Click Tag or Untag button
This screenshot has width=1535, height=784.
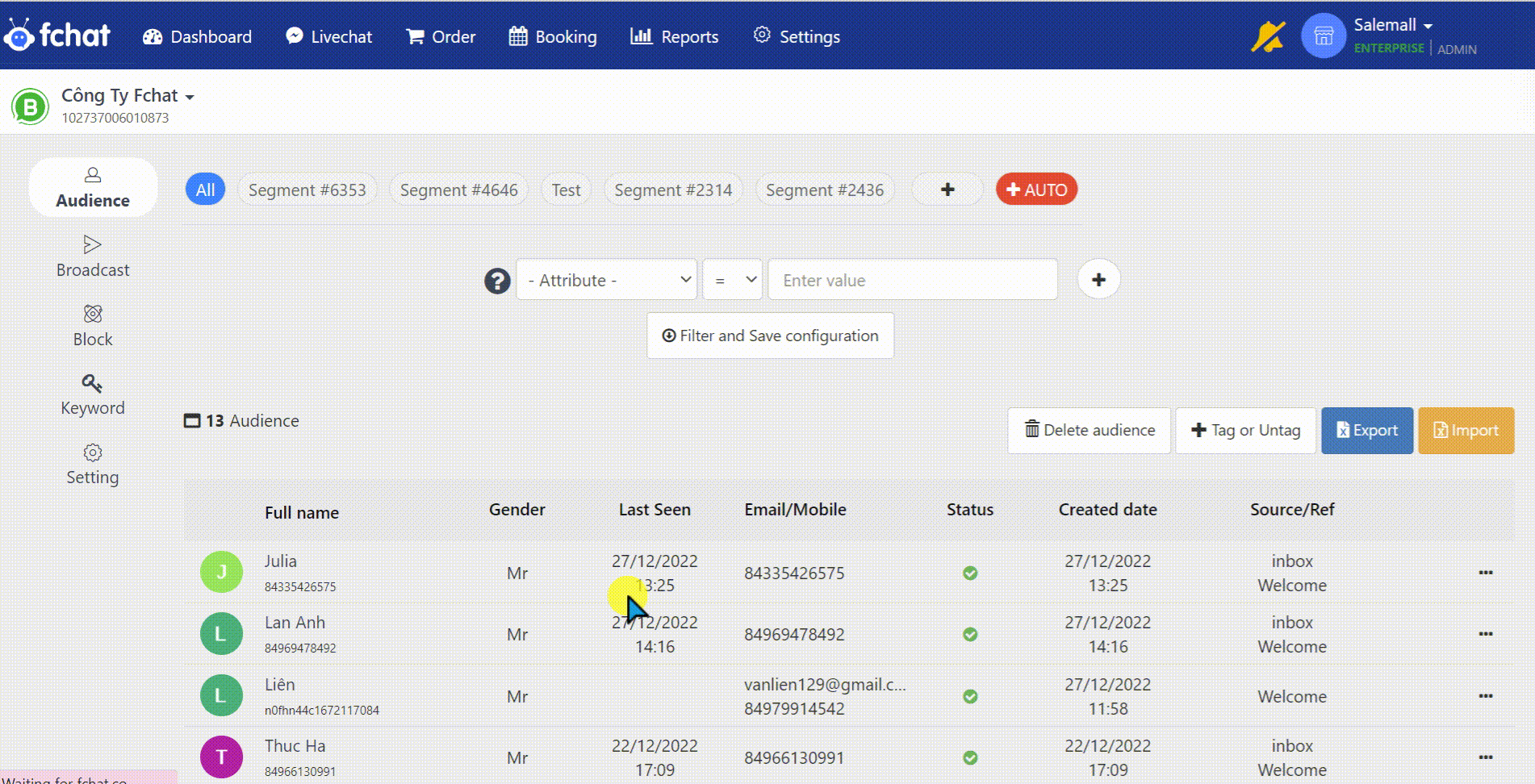click(x=1245, y=430)
